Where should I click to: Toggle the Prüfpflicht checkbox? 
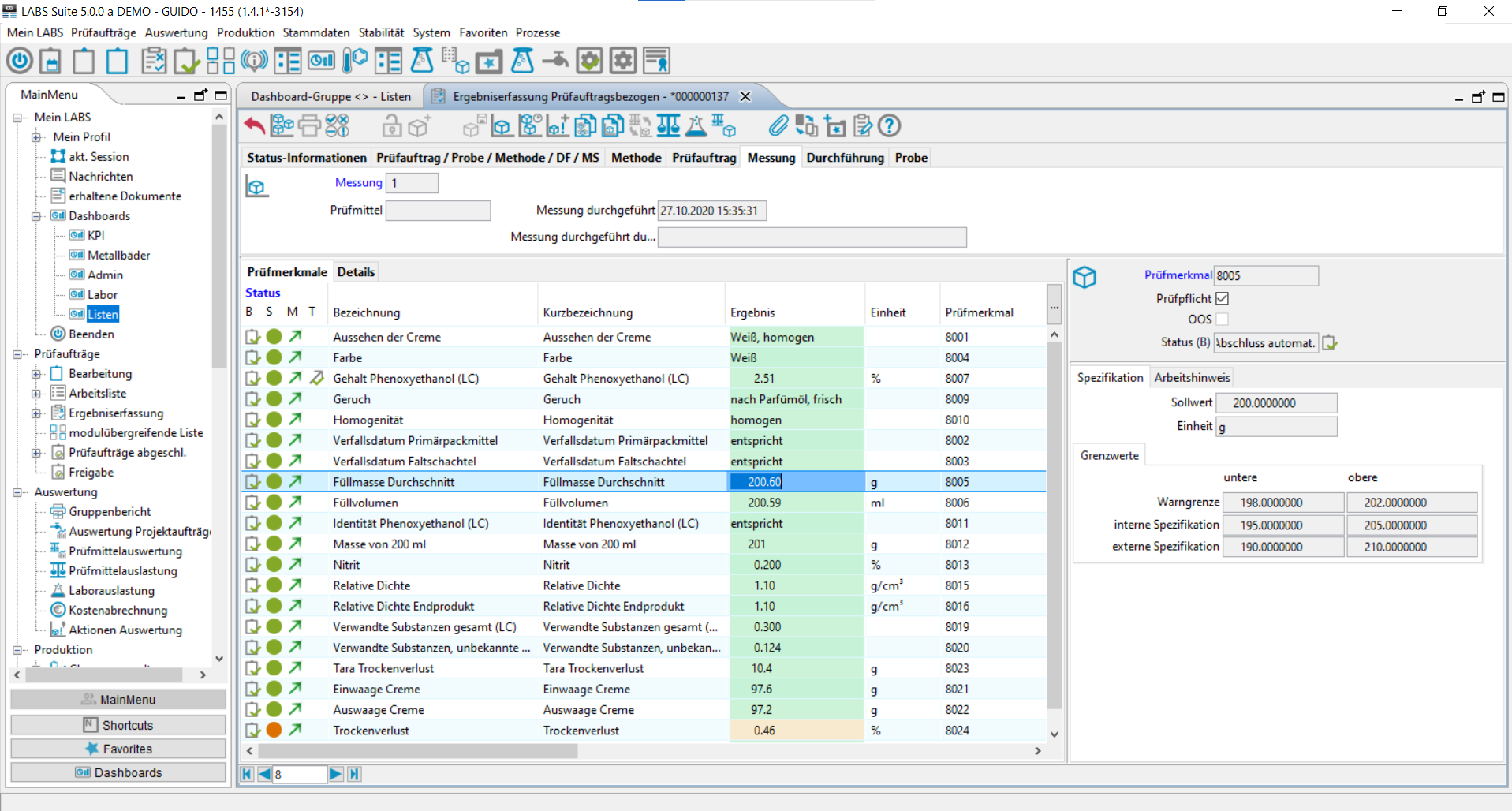(x=1222, y=298)
